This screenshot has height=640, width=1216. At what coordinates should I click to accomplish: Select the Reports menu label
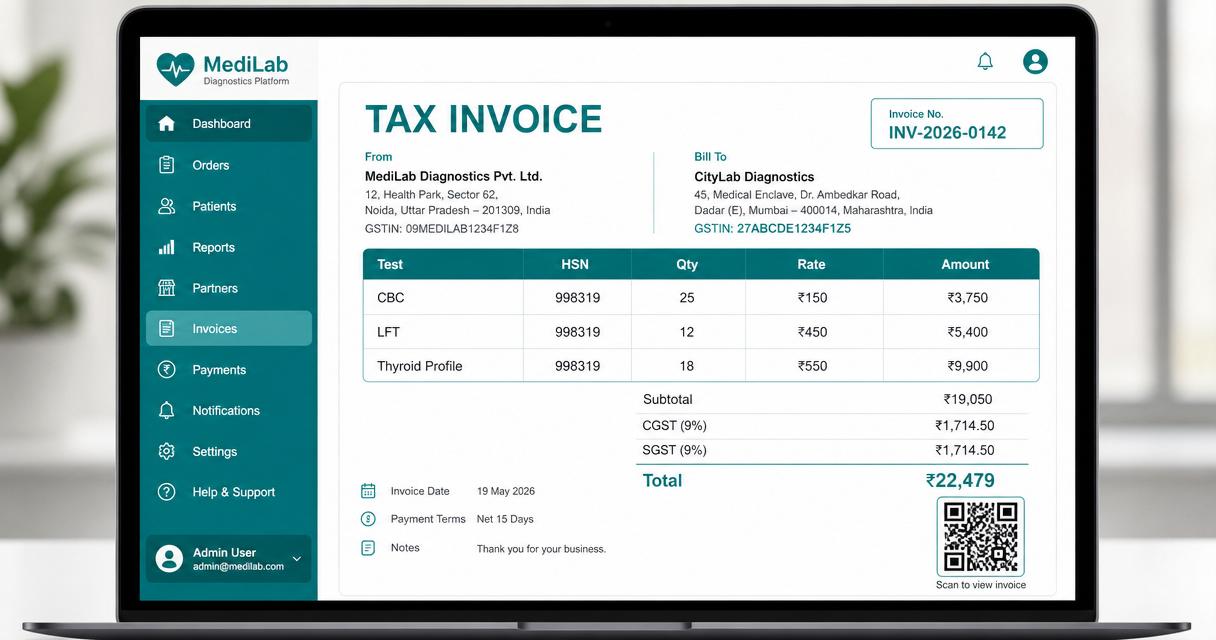point(213,247)
